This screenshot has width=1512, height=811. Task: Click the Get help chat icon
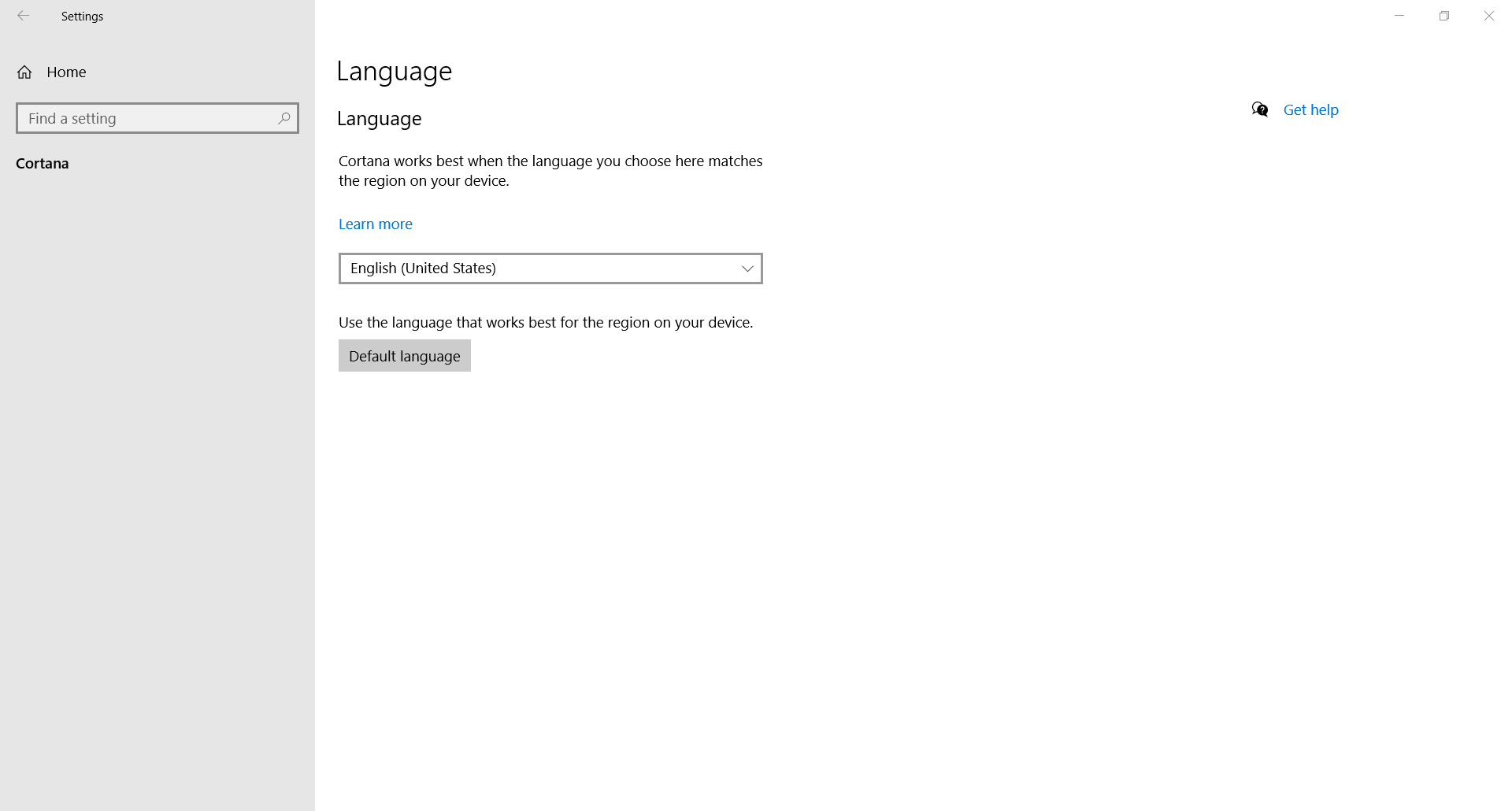(x=1260, y=109)
